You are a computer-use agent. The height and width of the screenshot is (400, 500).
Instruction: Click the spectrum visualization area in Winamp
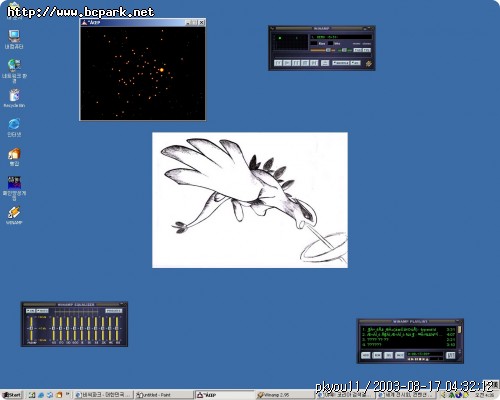click(290, 43)
